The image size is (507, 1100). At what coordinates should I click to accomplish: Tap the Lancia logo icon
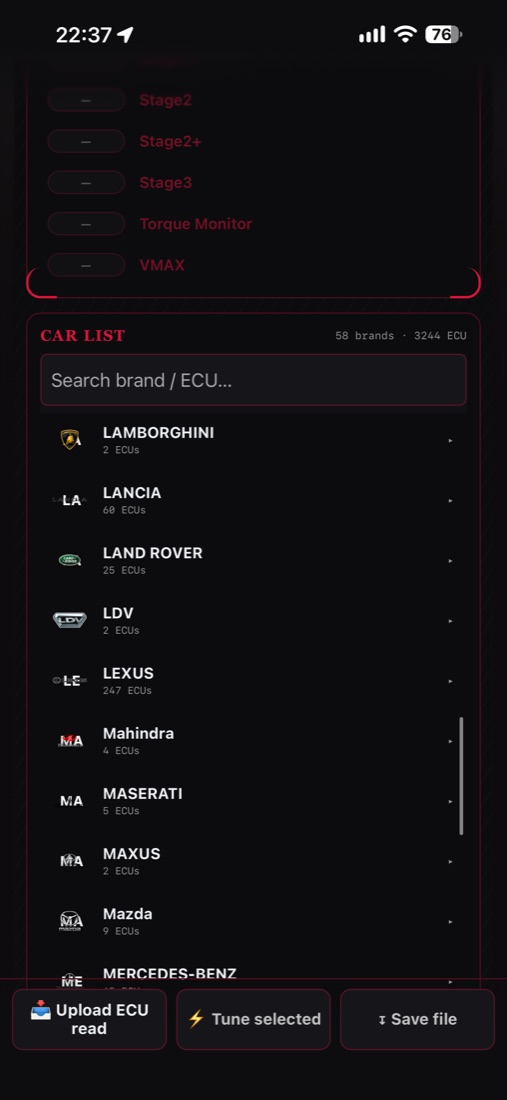pos(71,500)
